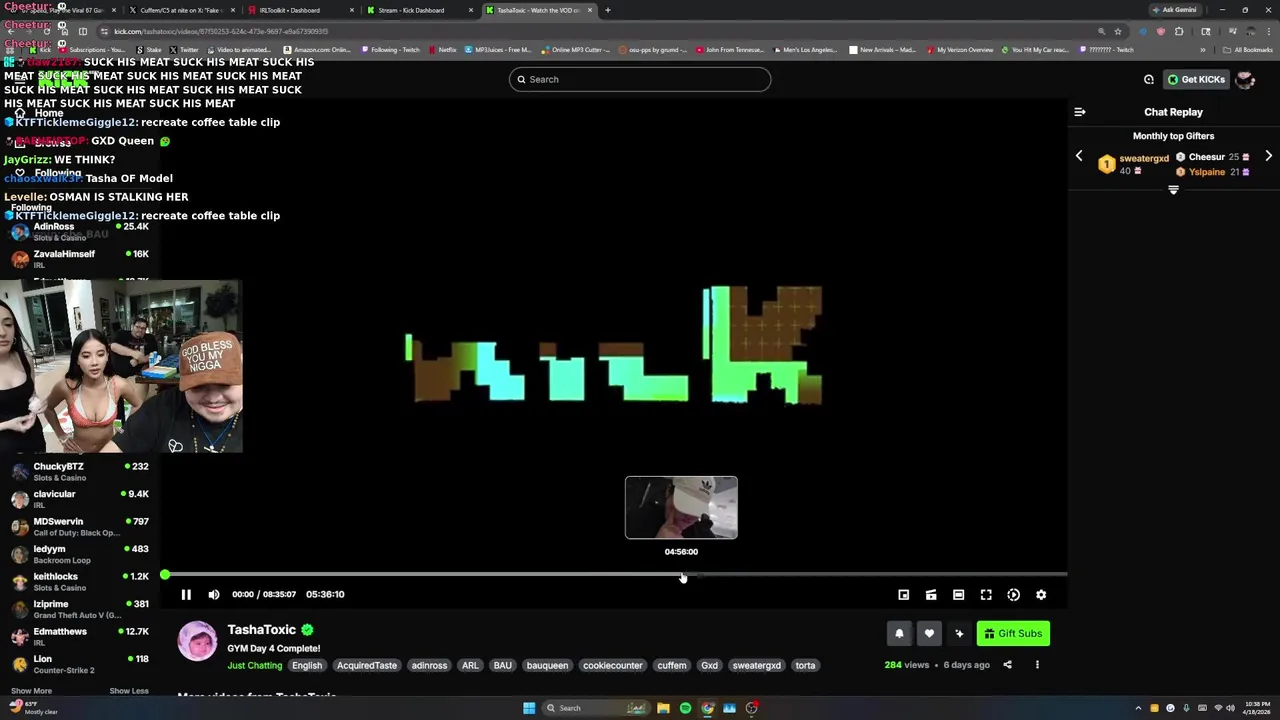Open the Netflix bookmark
The image size is (1280, 720).
(x=443, y=50)
